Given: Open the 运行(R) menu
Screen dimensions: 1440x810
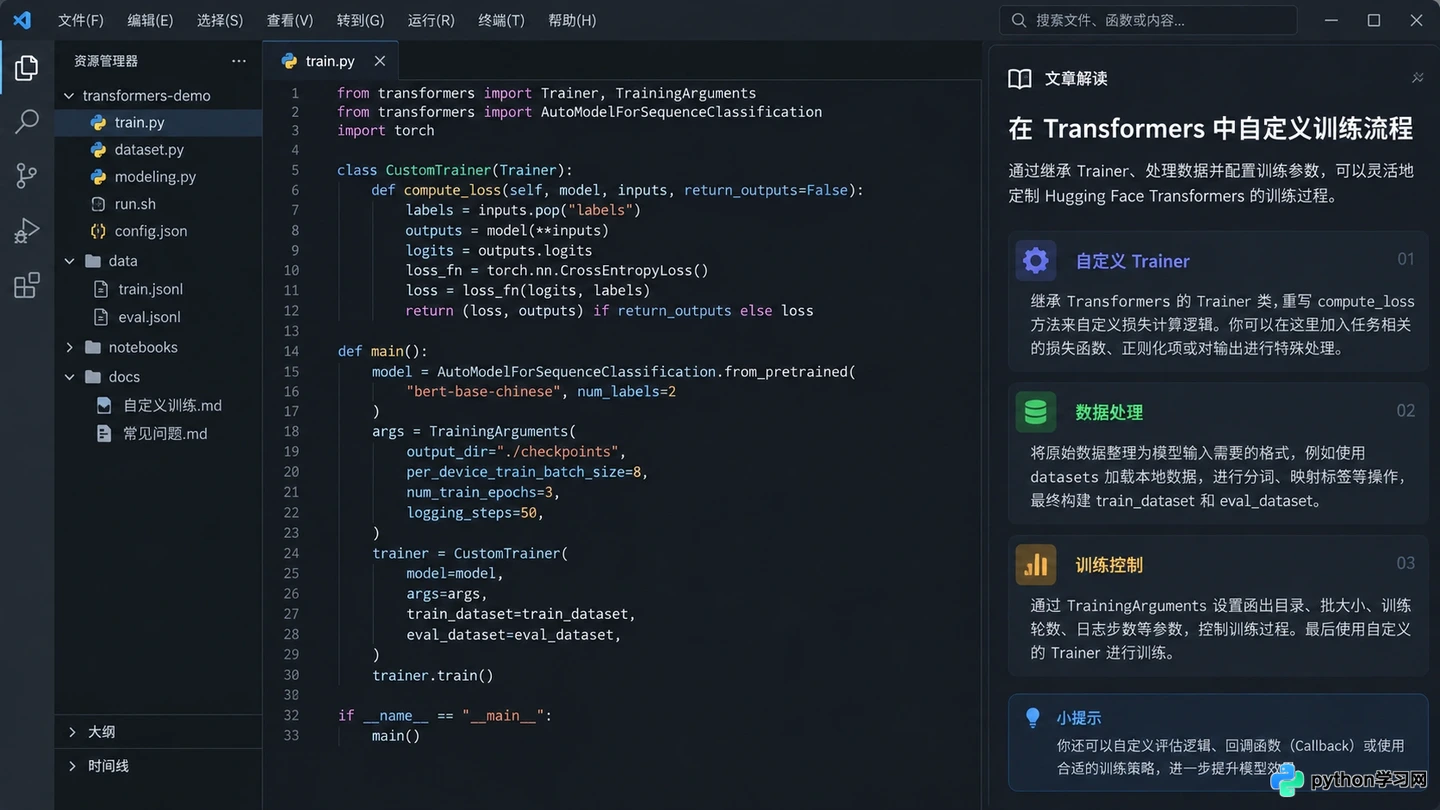Looking at the screenshot, I should pos(431,20).
